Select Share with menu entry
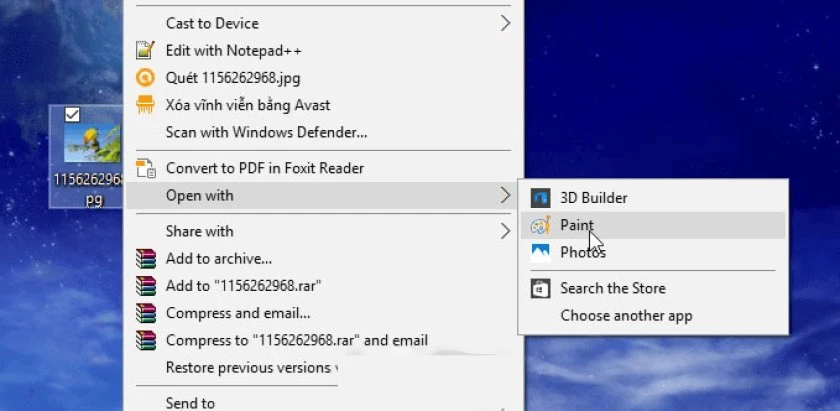Screen dimensions: 840x411 [324, 231]
